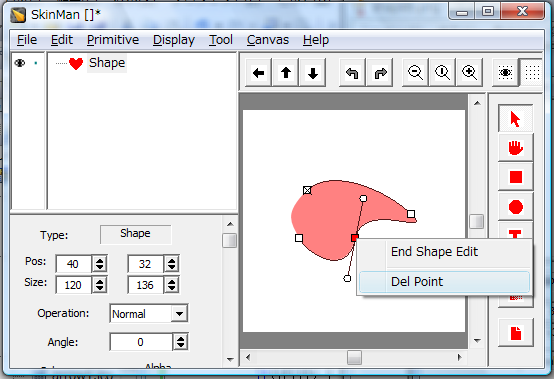Screen dimensions: 554x379
Task: Activate the hand pan tool
Action: [x=515, y=148]
